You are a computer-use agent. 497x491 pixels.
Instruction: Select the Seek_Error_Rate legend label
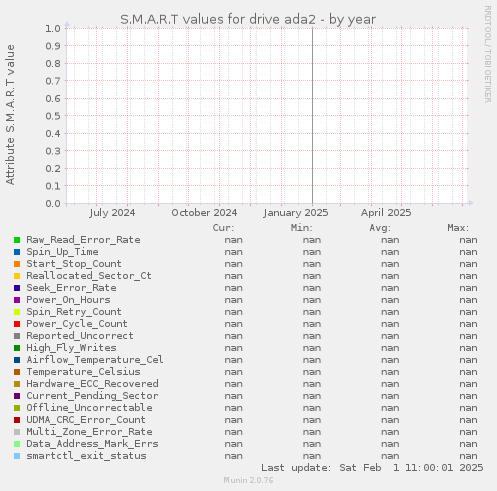tap(71, 288)
